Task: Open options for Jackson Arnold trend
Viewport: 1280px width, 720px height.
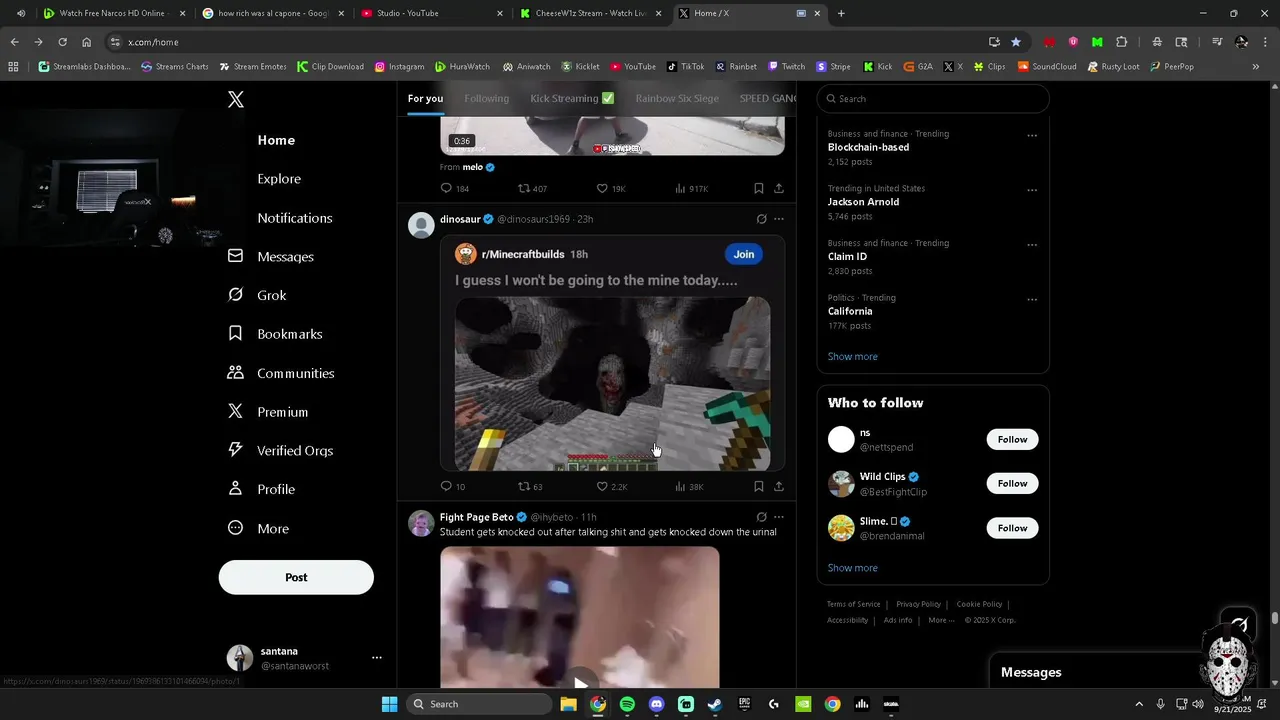Action: 1032,190
